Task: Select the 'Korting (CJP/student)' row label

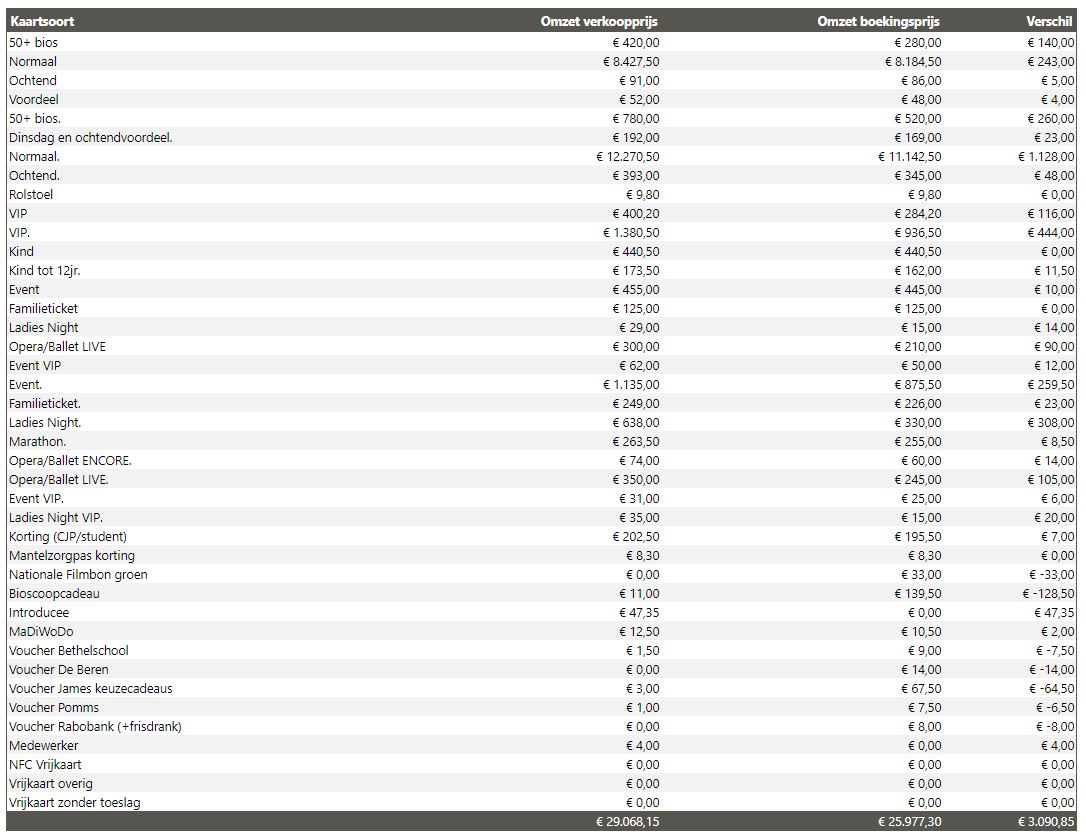Action: (68, 537)
